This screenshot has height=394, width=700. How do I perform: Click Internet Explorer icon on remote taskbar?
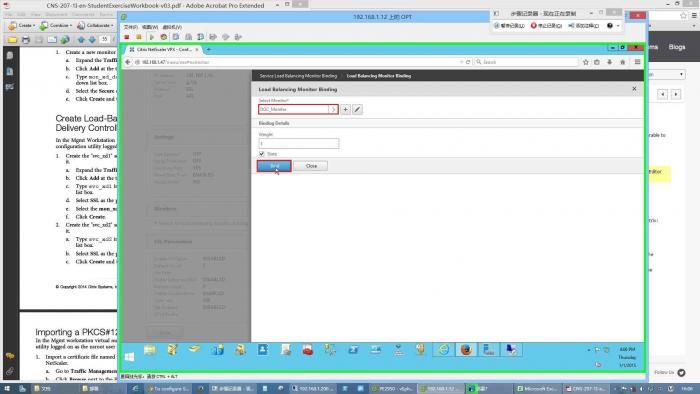coord(443,350)
